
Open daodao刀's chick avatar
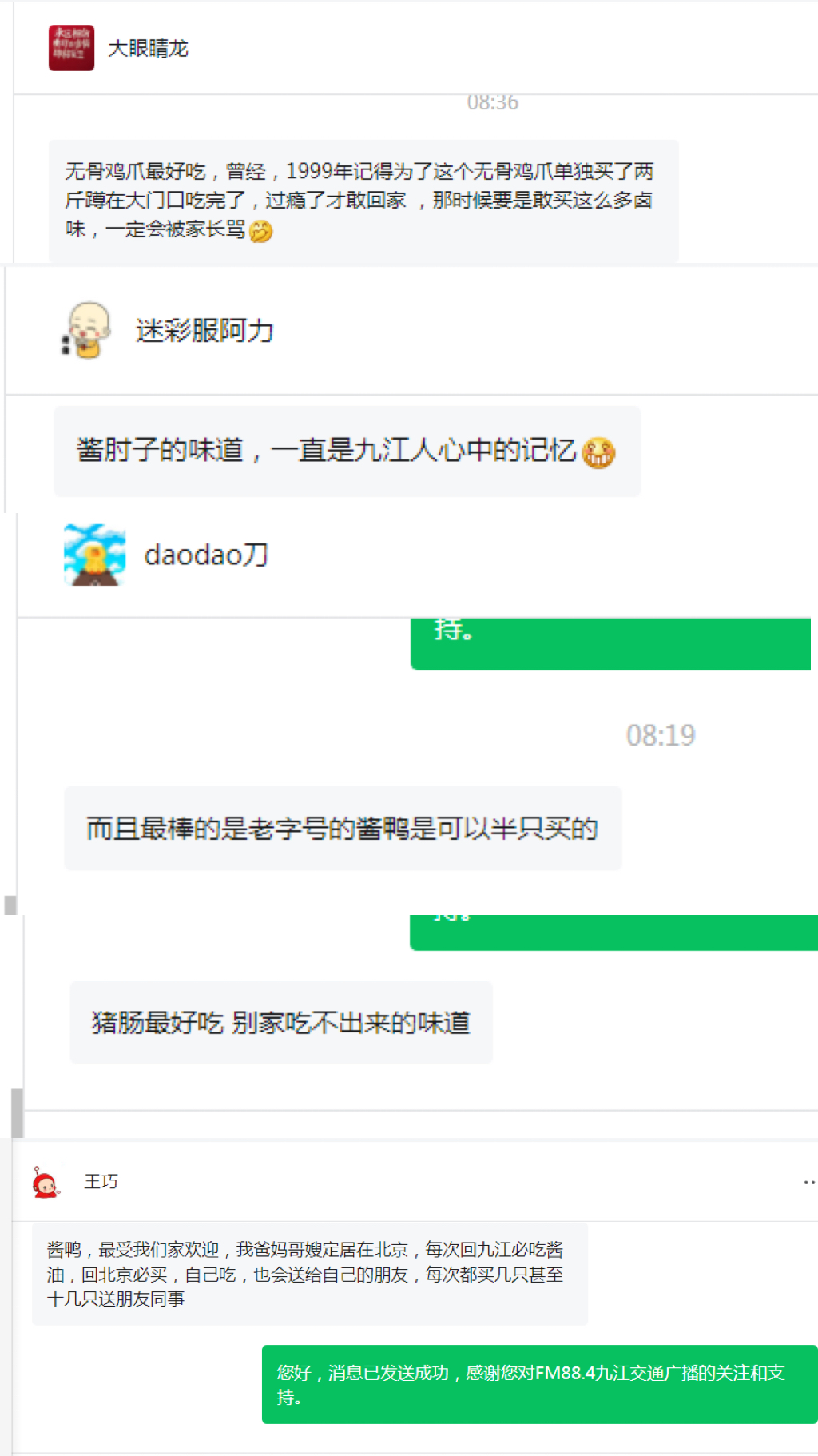click(x=95, y=555)
